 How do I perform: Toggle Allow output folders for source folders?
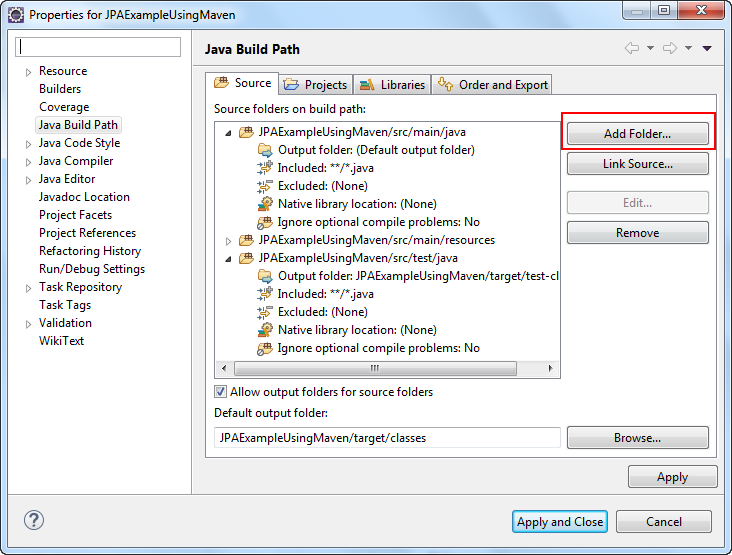220,392
